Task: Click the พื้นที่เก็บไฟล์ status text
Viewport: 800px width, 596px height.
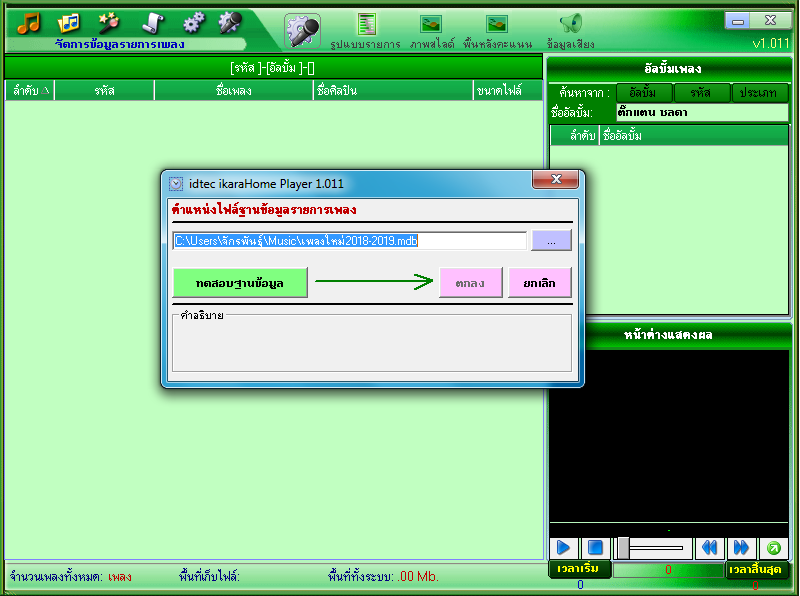Action: point(209,577)
